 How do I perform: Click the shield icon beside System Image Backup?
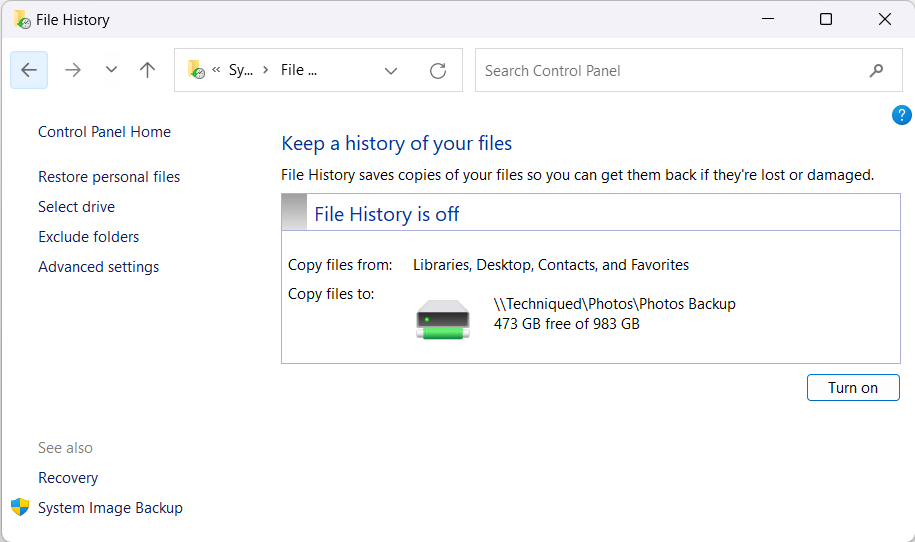click(x=20, y=507)
